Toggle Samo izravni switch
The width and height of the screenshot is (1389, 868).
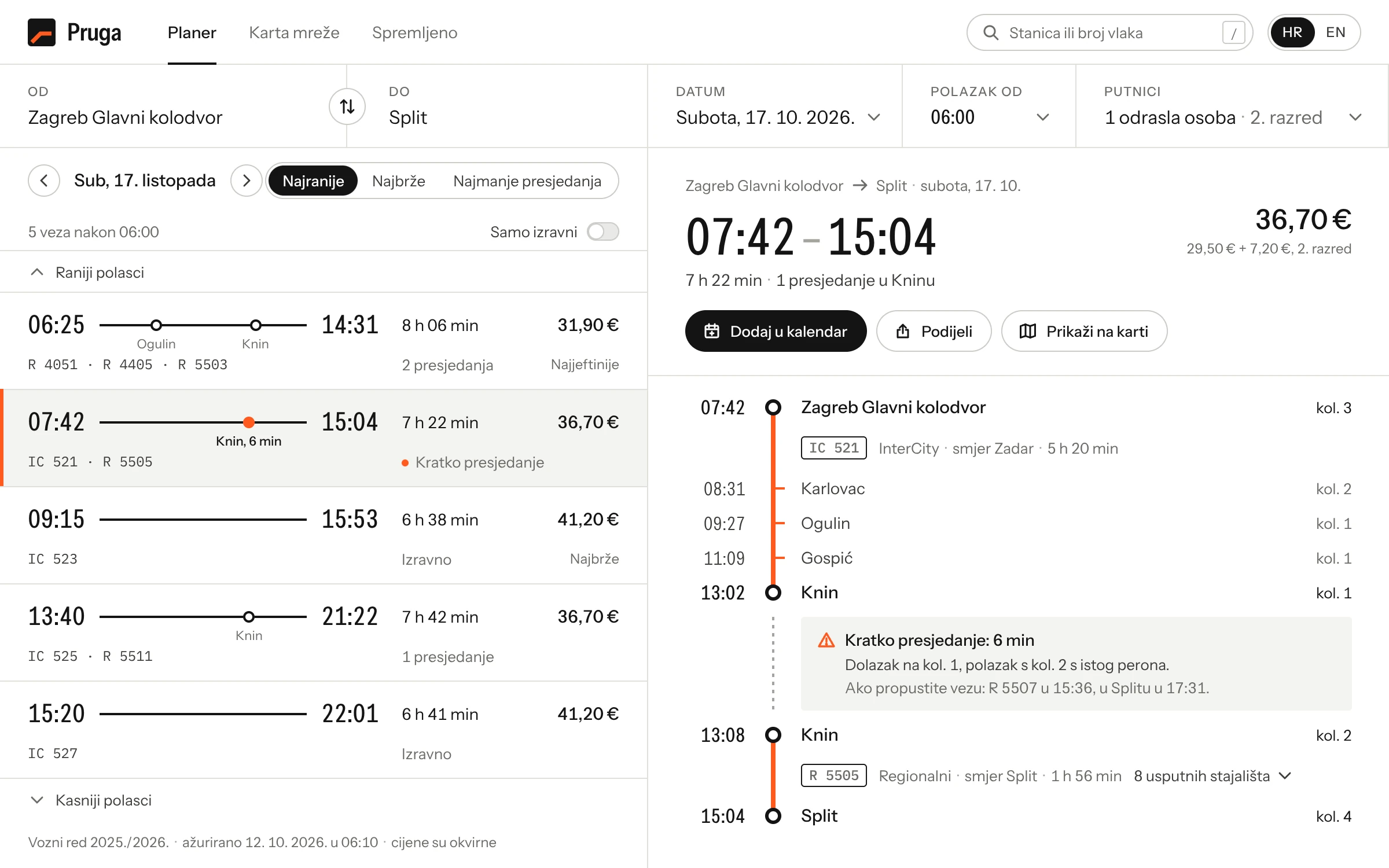(603, 232)
